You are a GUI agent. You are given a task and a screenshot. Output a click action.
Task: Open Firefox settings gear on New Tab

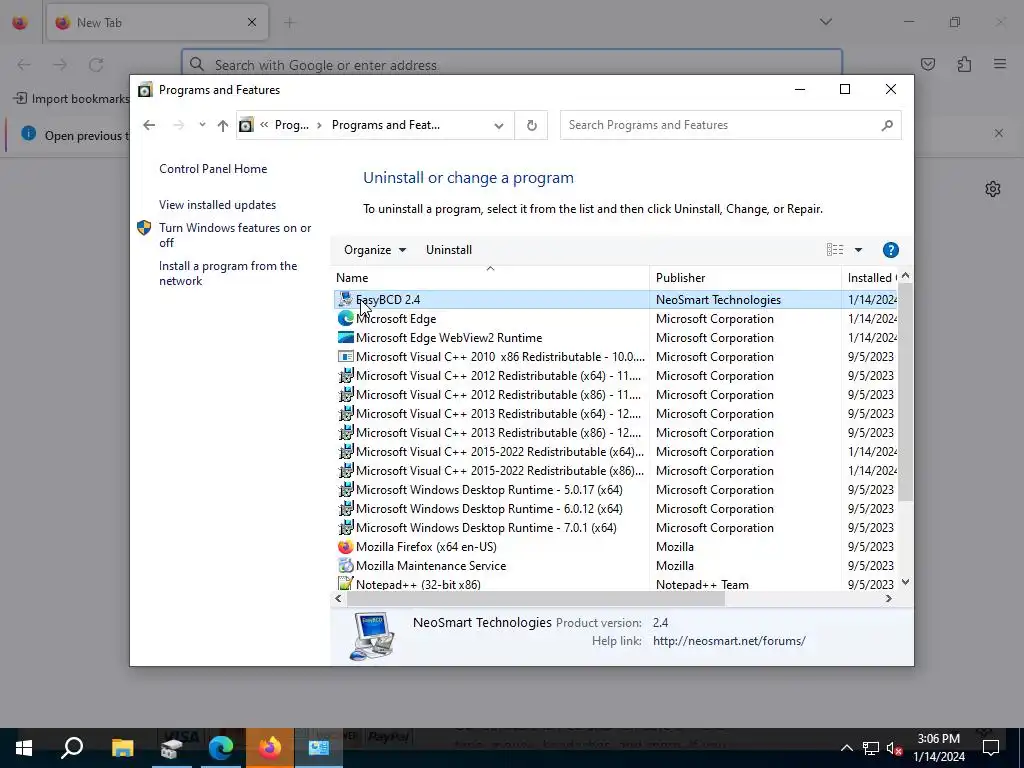[x=993, y=189]
